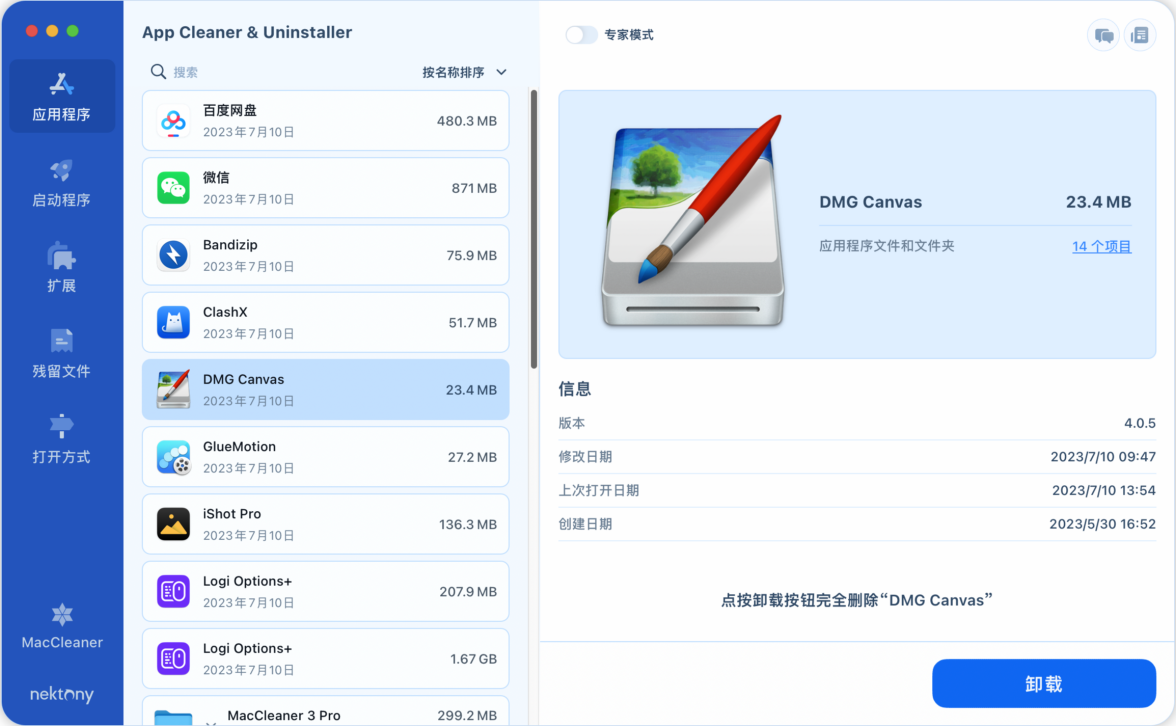Viewport: 1176px width, 726px height.
Task: Open the 应用程序 sidebar section
Action: [62, 97]
